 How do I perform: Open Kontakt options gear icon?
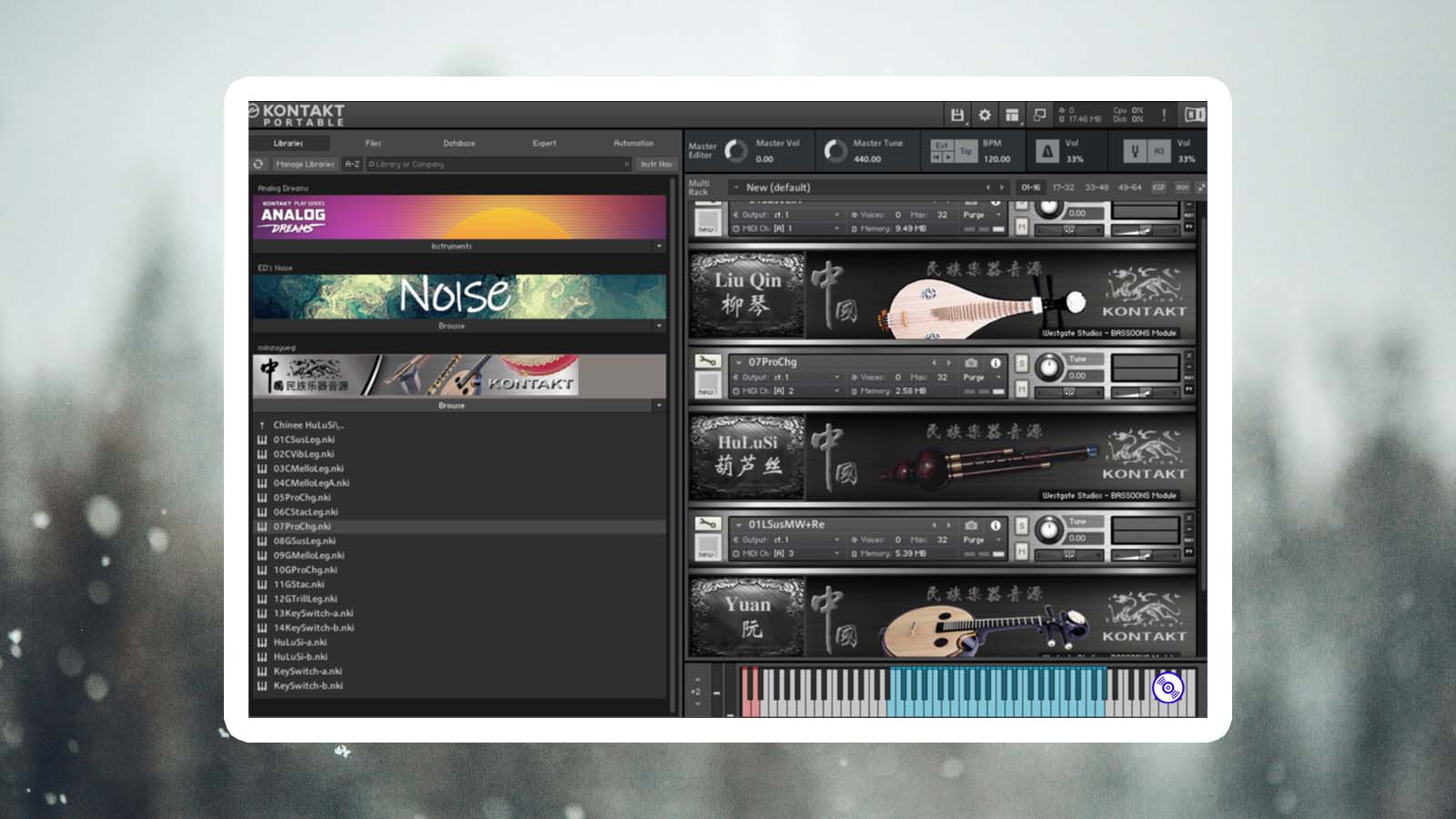(x=985, y=115)
